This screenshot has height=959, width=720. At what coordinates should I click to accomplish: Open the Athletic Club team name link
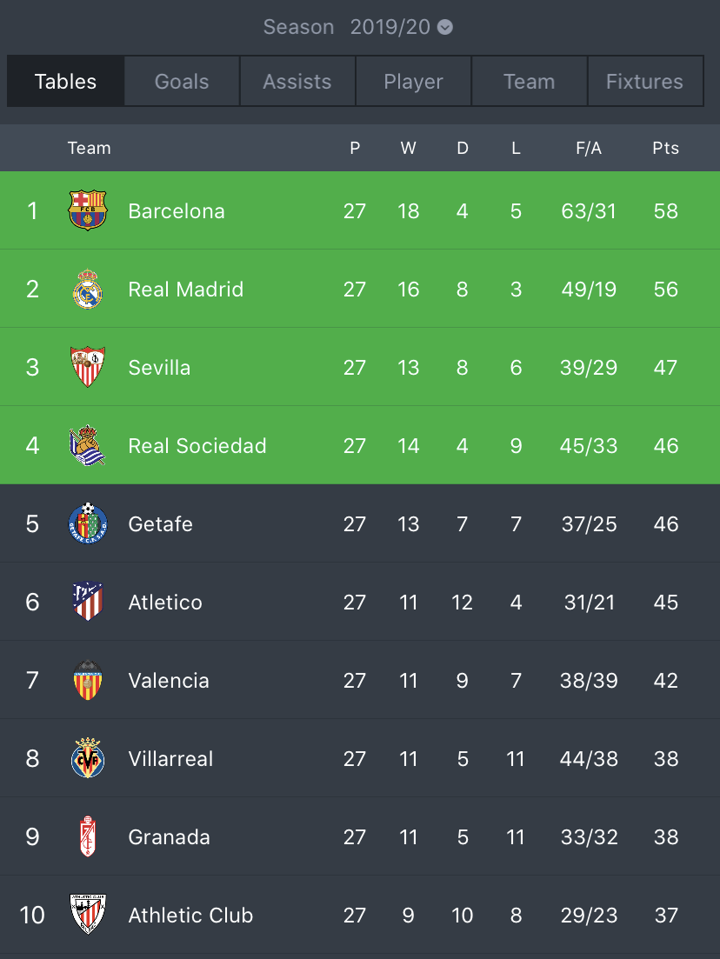point(190,915)
